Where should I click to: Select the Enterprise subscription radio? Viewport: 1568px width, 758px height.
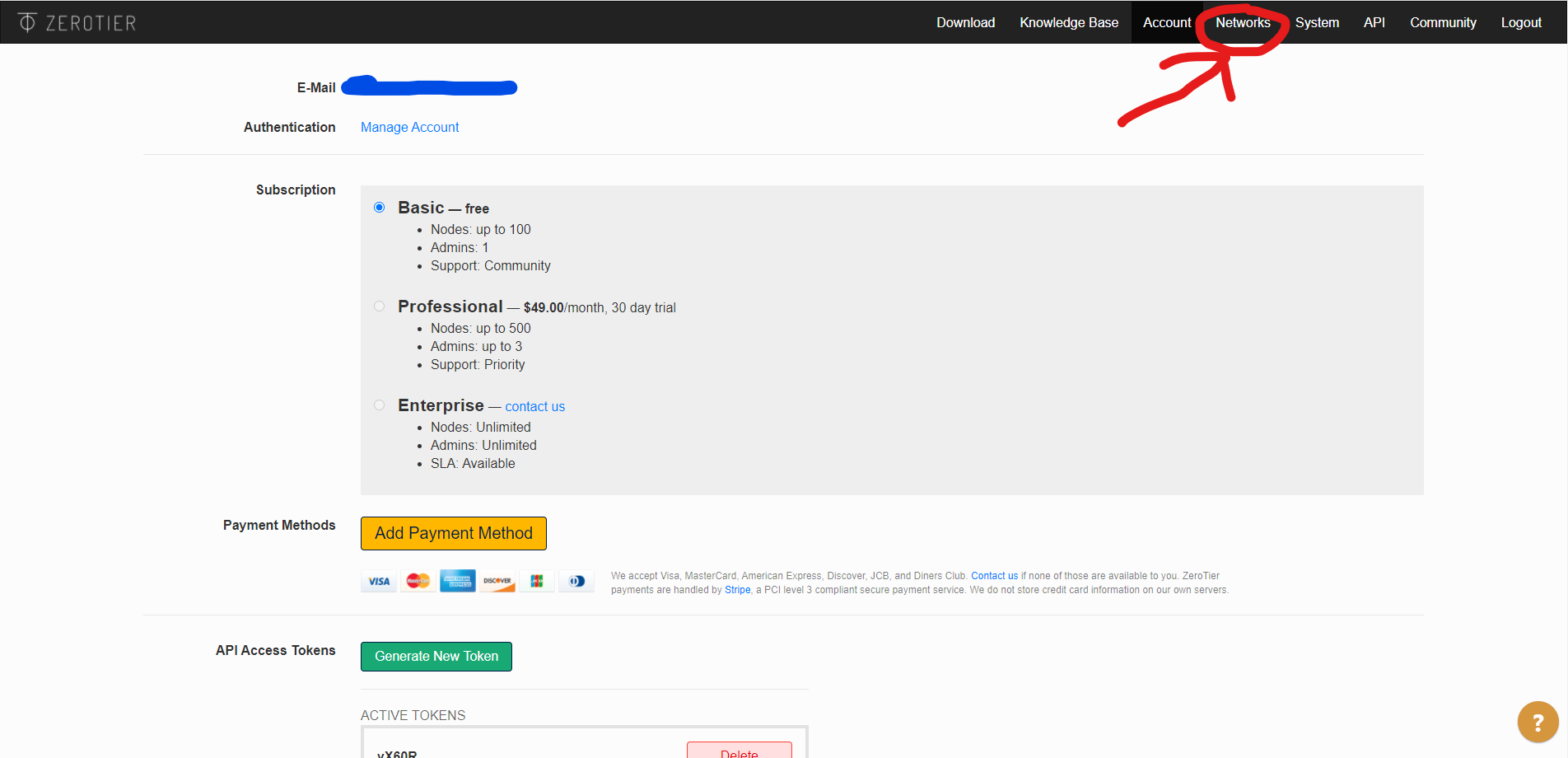coord(379,405)
